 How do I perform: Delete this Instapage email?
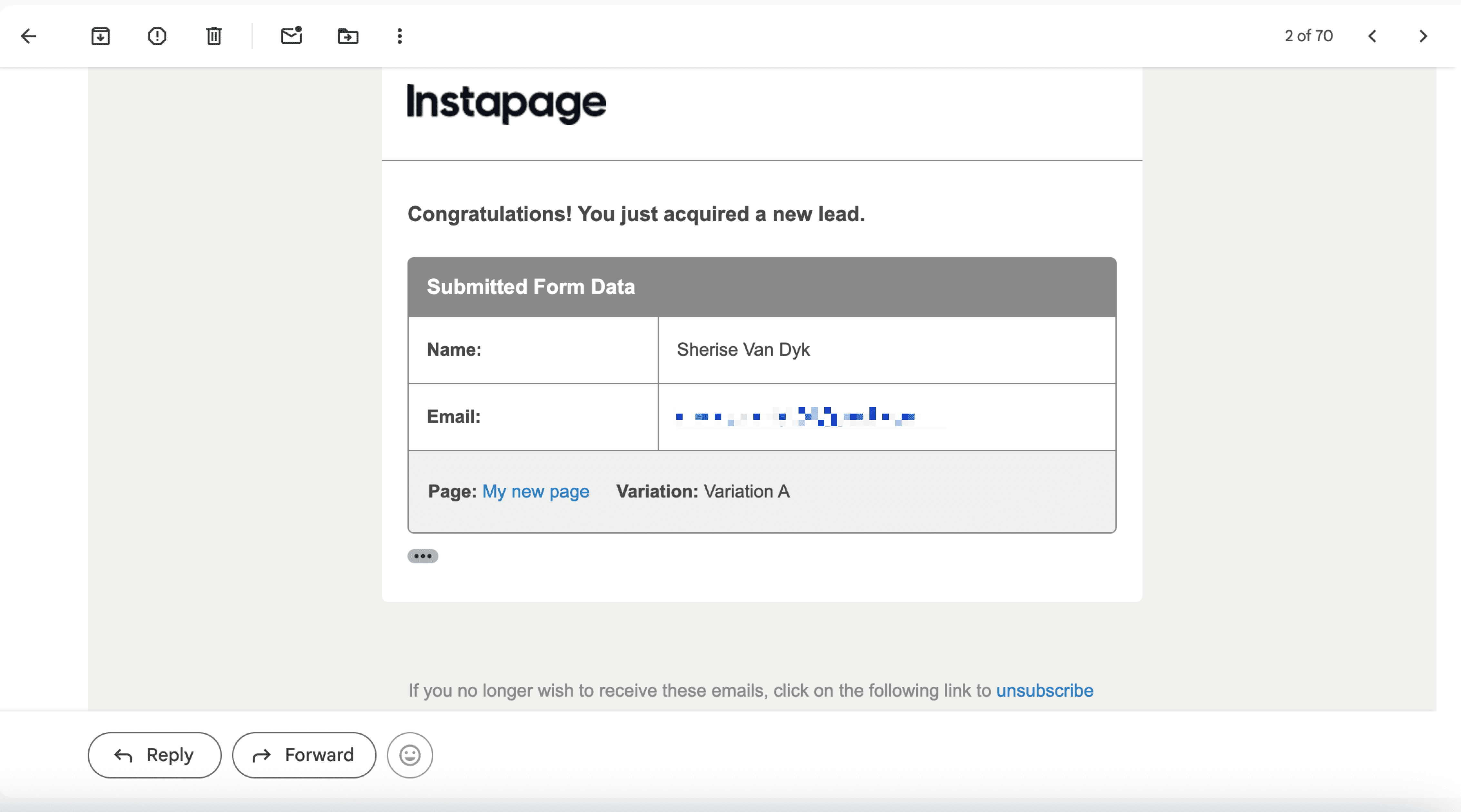click(x=213, y=36)
